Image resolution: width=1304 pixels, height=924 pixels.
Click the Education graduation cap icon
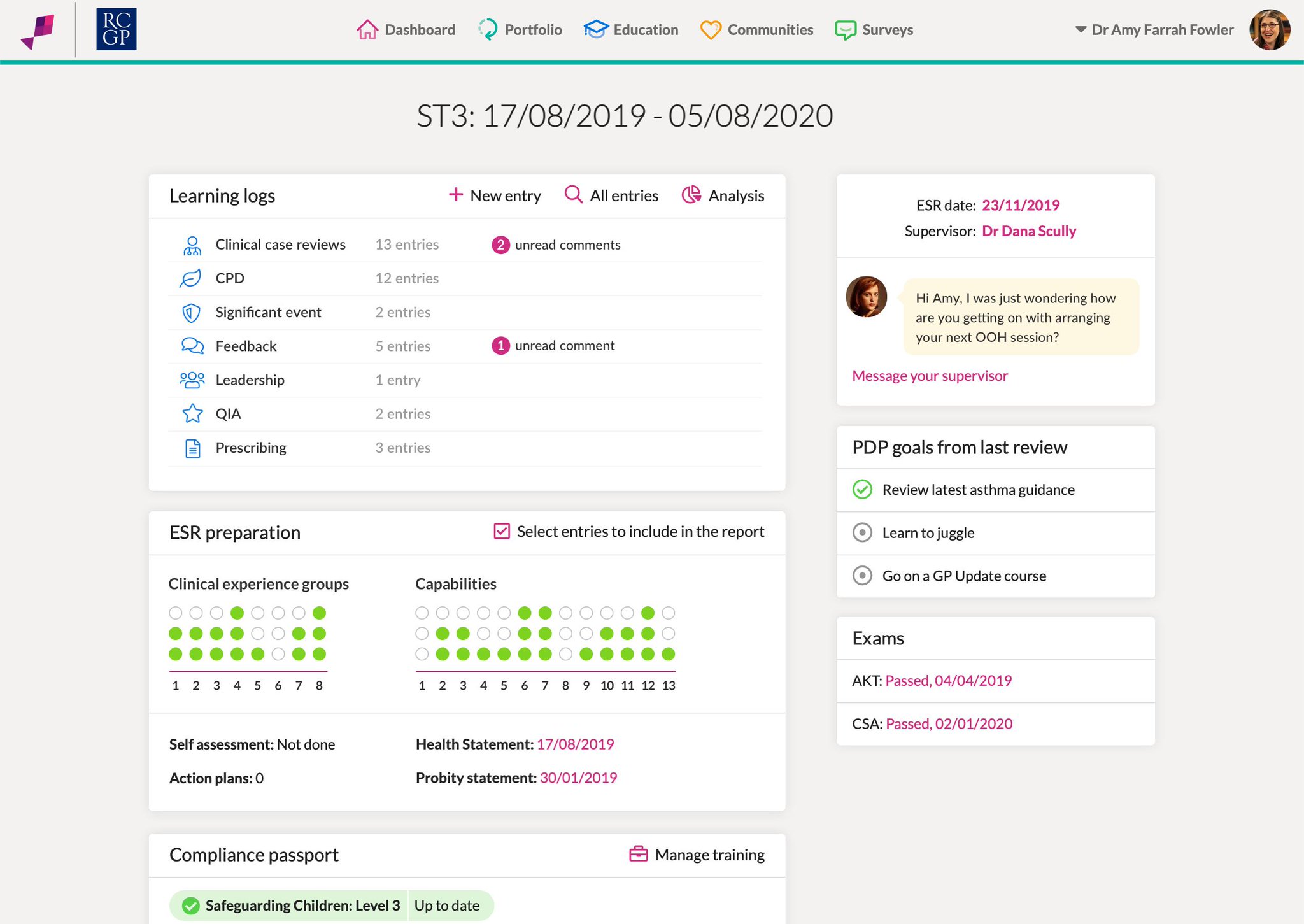[596, 30]
